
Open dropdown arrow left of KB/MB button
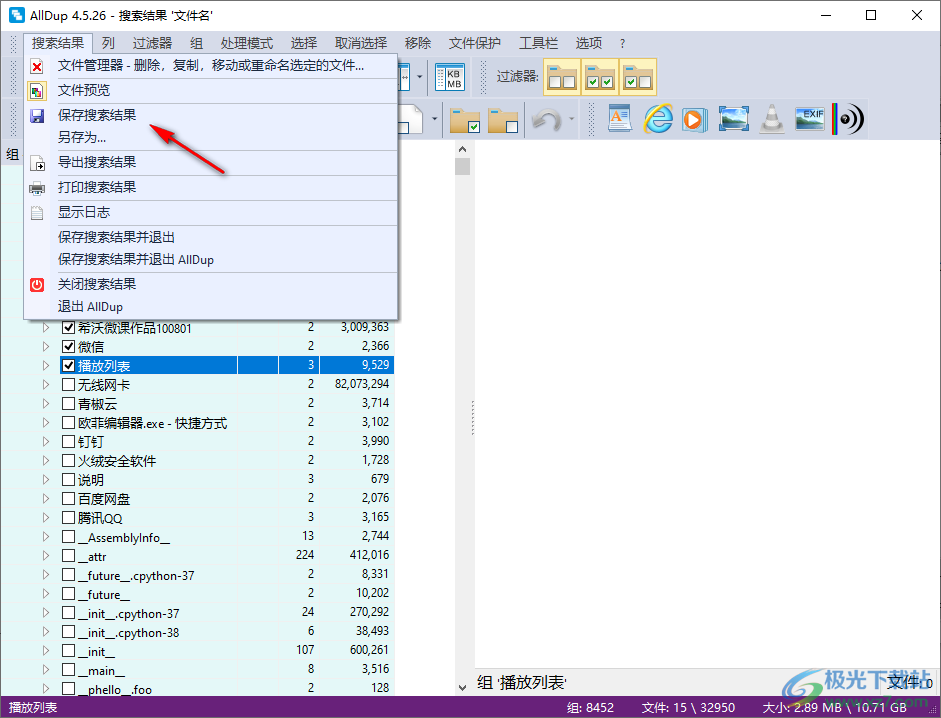419,77
